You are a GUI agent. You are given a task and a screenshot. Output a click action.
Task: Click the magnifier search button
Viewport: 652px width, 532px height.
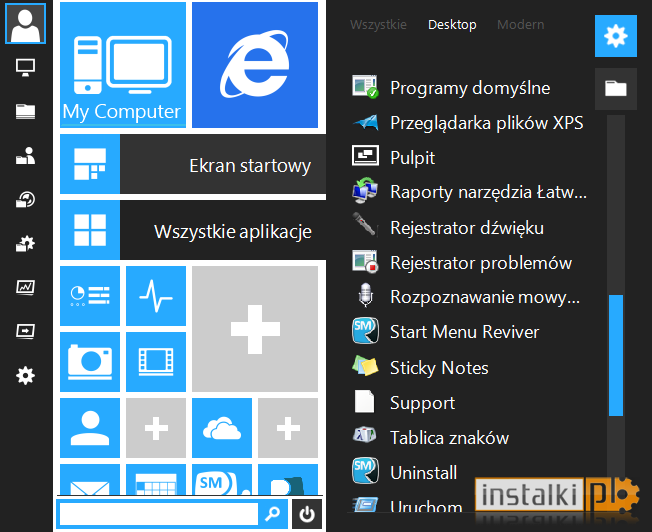pyautogui.click(x=273, y=514)
